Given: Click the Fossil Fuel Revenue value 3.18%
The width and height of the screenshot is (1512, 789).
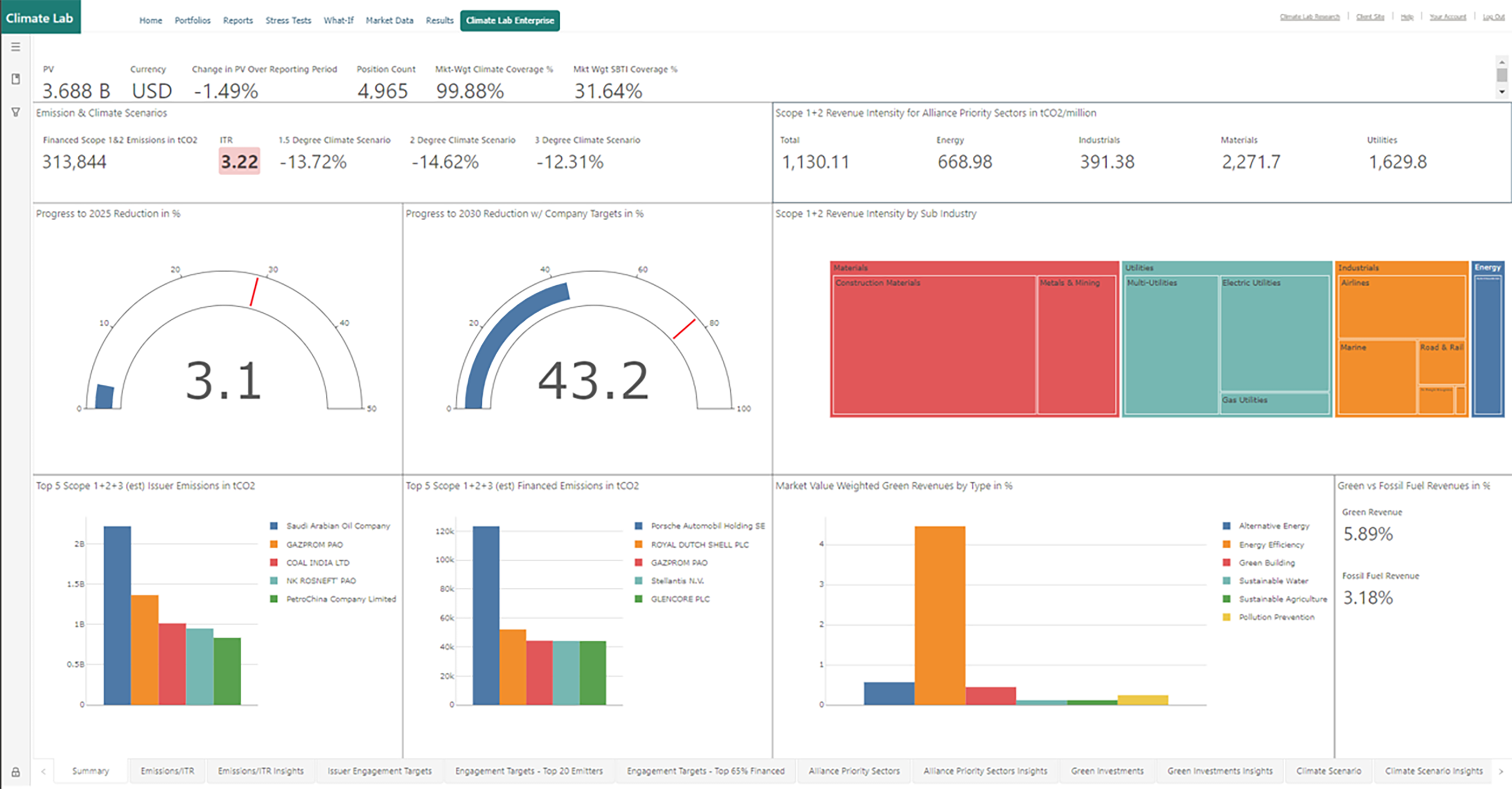Looking at the screenshot, I should 1368,598.
